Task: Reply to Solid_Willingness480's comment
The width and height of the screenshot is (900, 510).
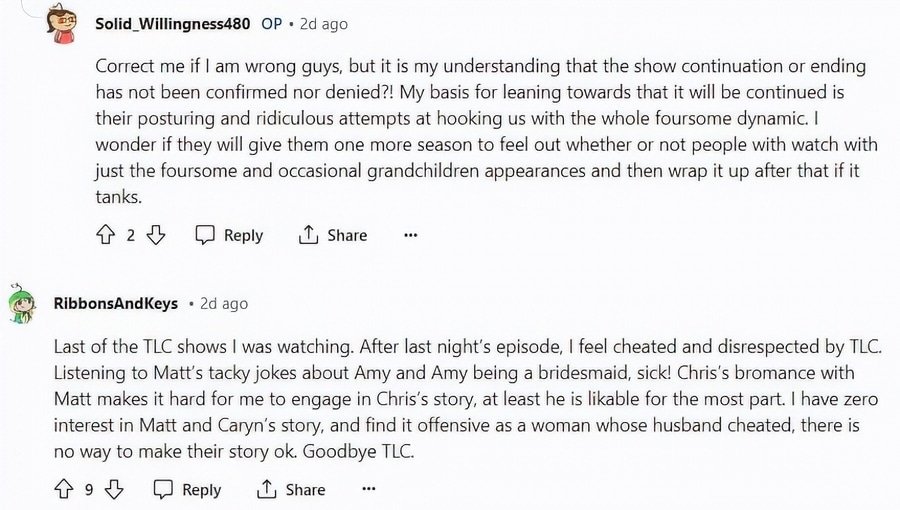Action: [x=229, y=235]
